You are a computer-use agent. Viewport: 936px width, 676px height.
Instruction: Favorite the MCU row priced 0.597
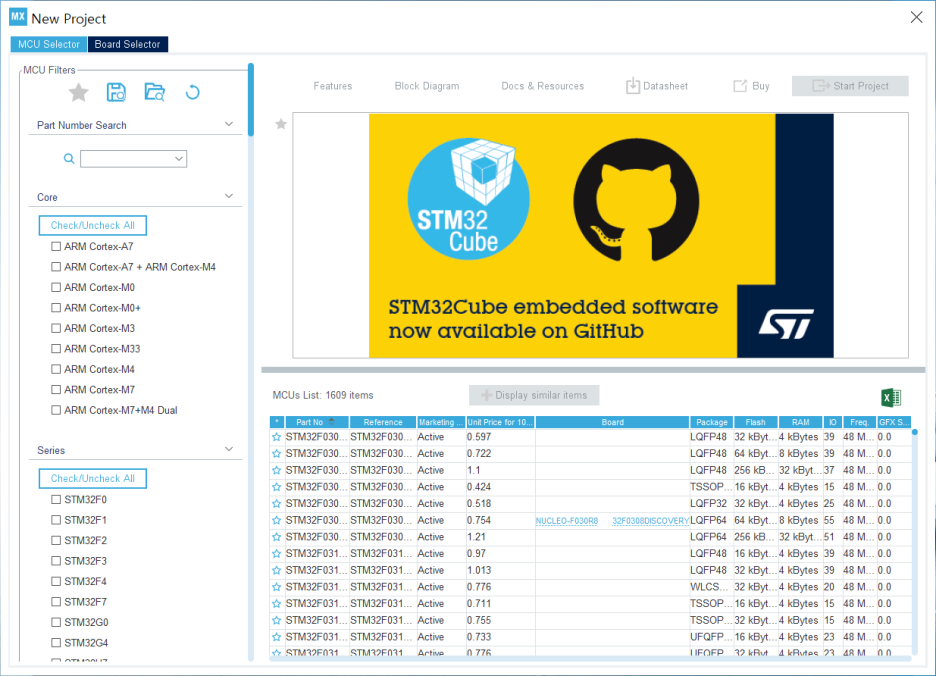pyautogui.click(x=276, y=437)
